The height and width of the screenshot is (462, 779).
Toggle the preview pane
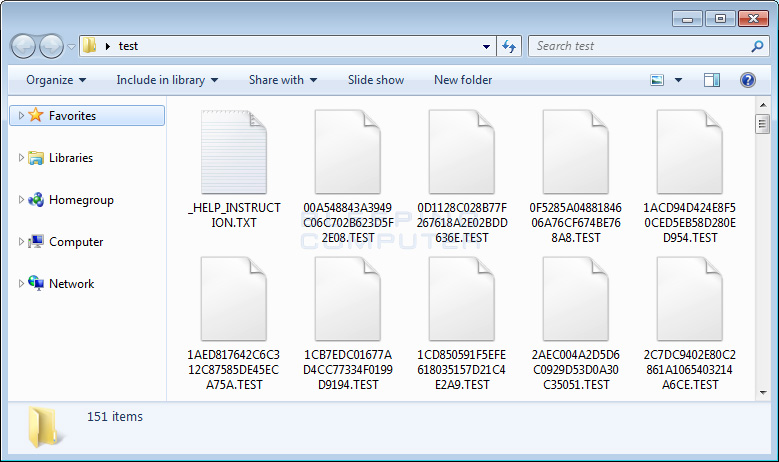point(711,80)
